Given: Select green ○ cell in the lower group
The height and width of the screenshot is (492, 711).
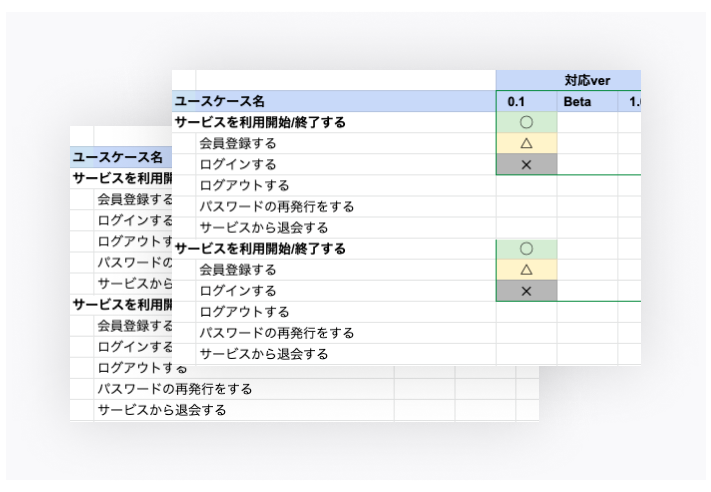Looking at the screenshot, I should pyautogui.click(x=526, y=248).
